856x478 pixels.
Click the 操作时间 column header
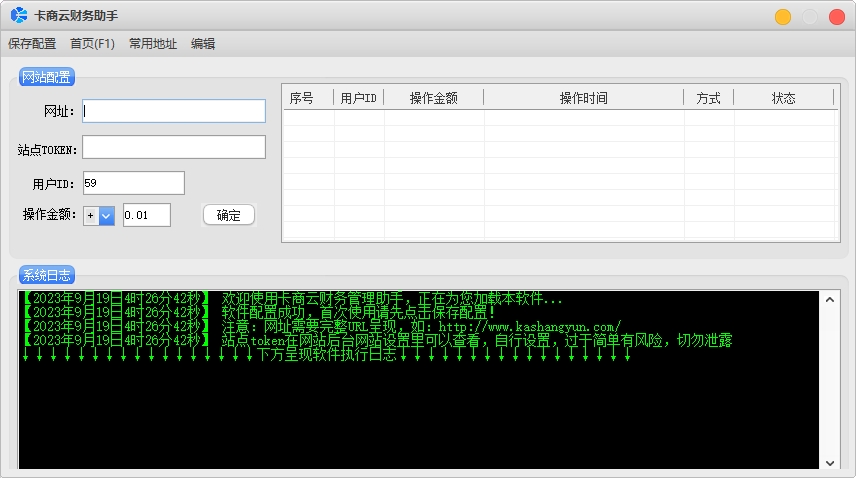584,98
